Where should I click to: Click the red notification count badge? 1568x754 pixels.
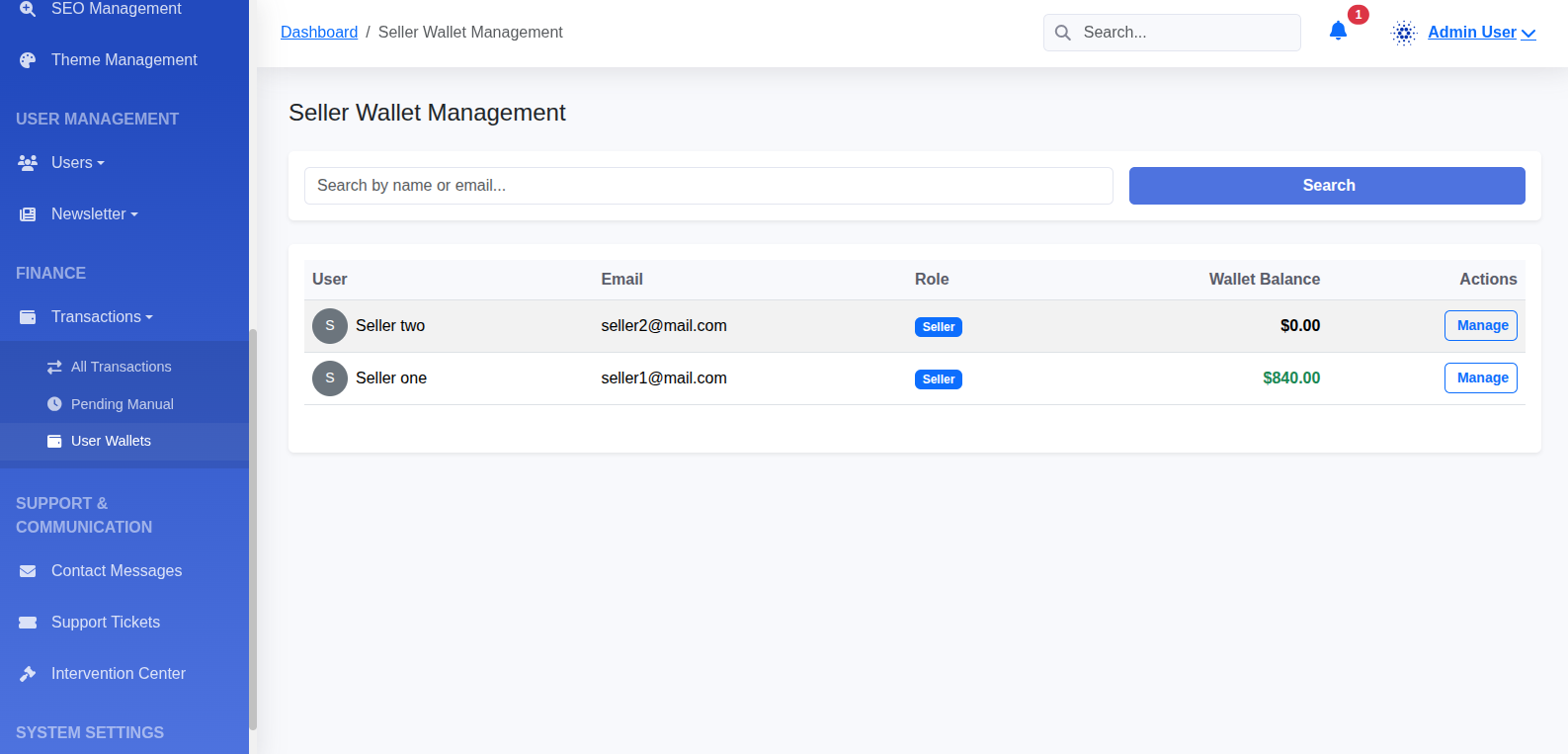(x=1359, y=15)
